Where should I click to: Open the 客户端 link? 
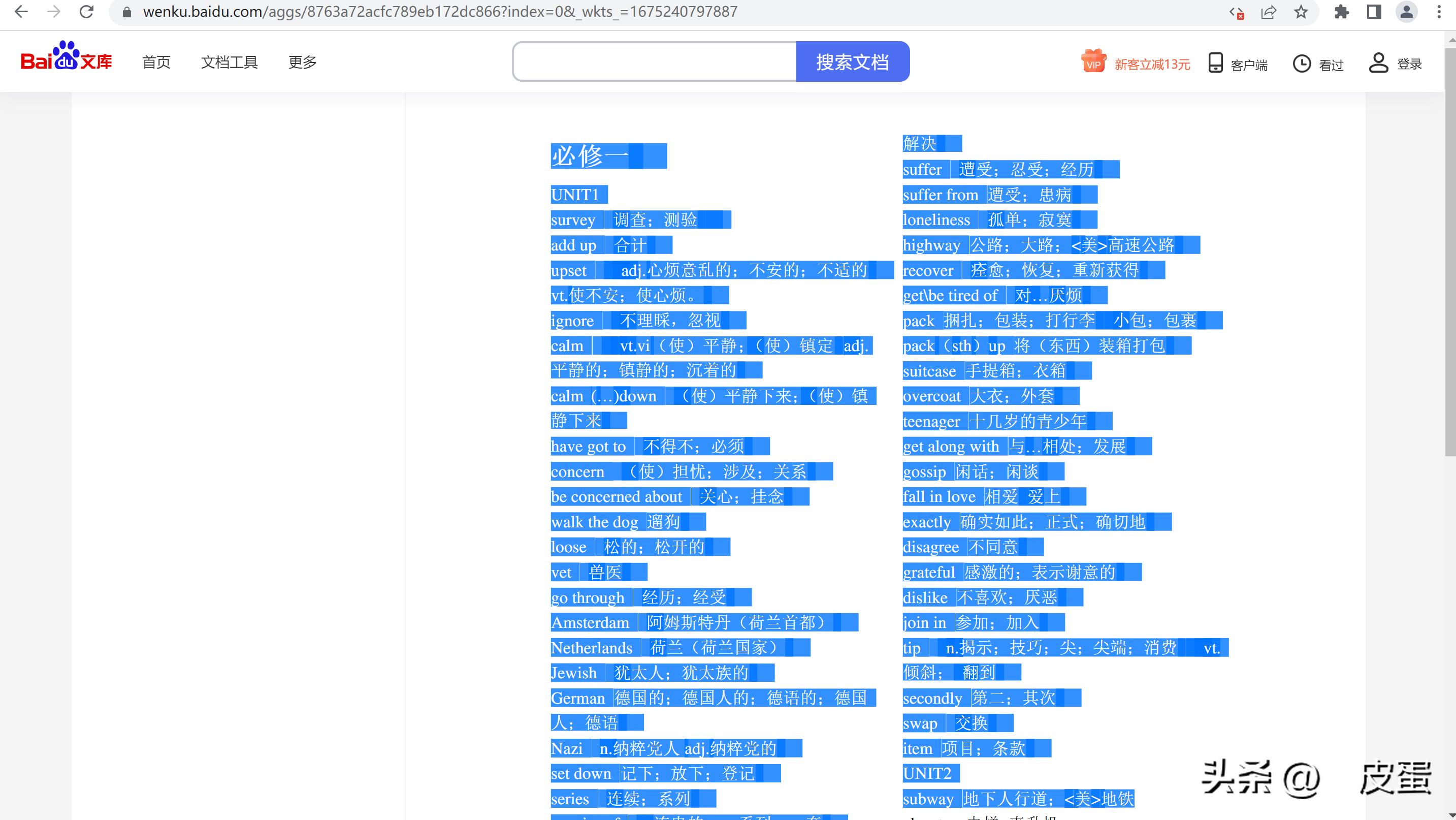(x=1249, y=65)
